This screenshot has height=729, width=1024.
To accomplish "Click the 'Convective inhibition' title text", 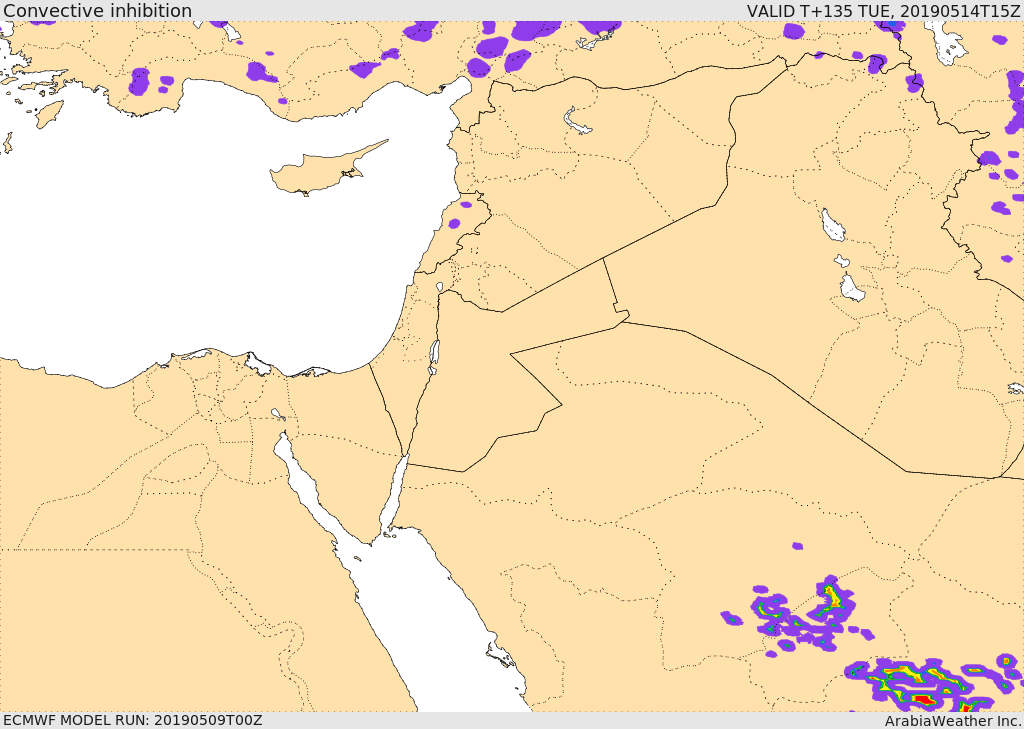I will [97, 10].
